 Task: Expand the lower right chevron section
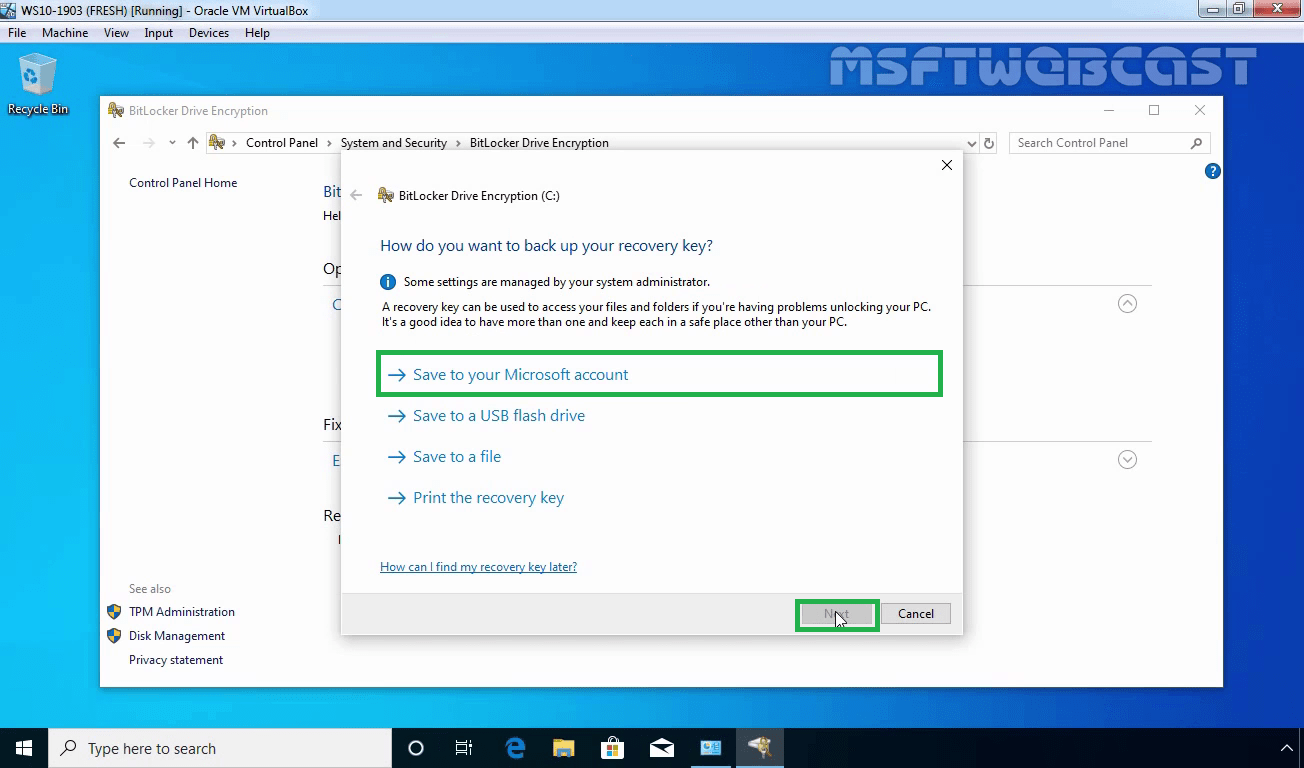click(1127, 459)
